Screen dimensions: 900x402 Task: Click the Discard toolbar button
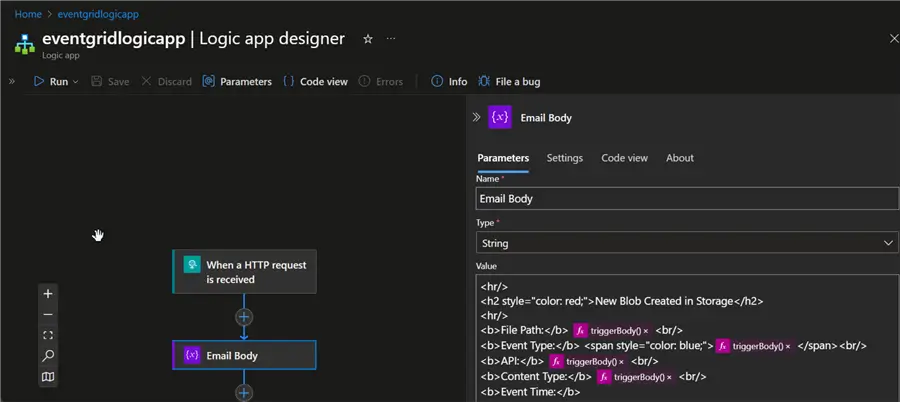[x=166, y=82]
